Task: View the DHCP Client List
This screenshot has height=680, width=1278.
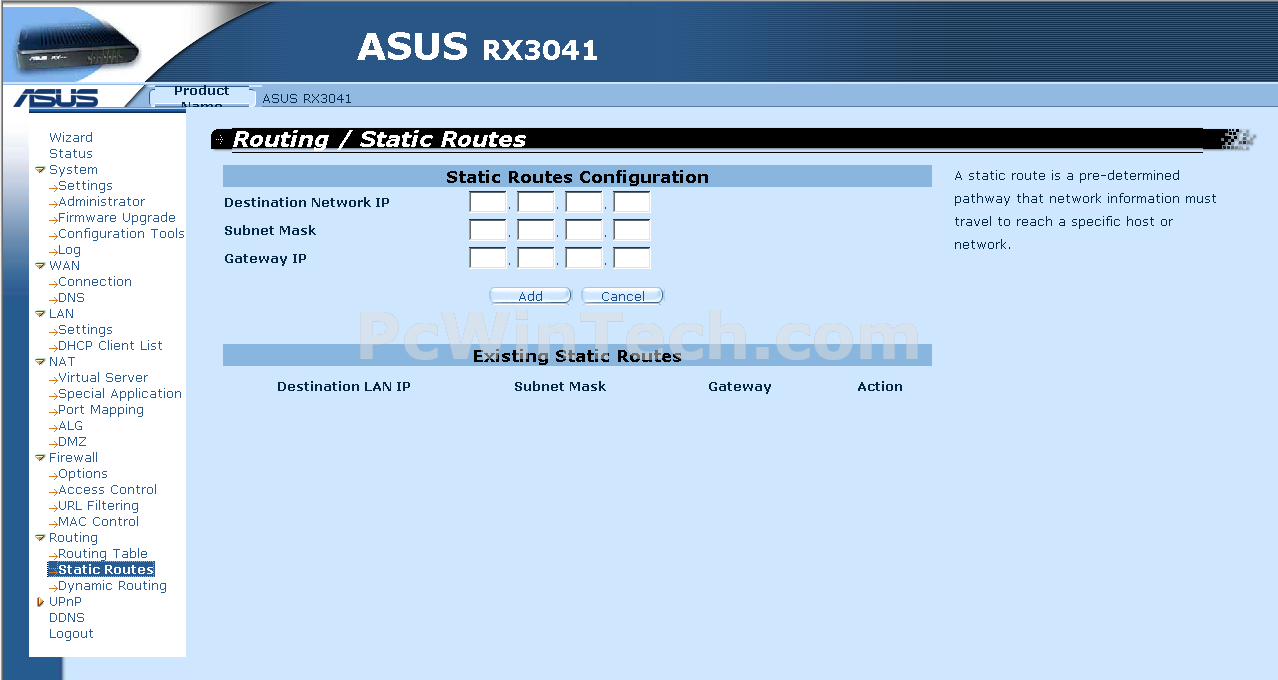Action: coord(110,346)
